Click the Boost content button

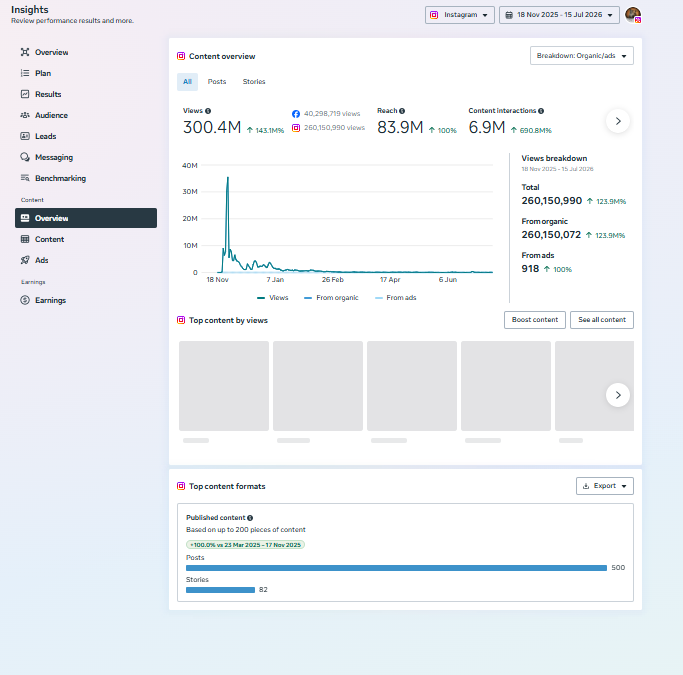(534, 320)
